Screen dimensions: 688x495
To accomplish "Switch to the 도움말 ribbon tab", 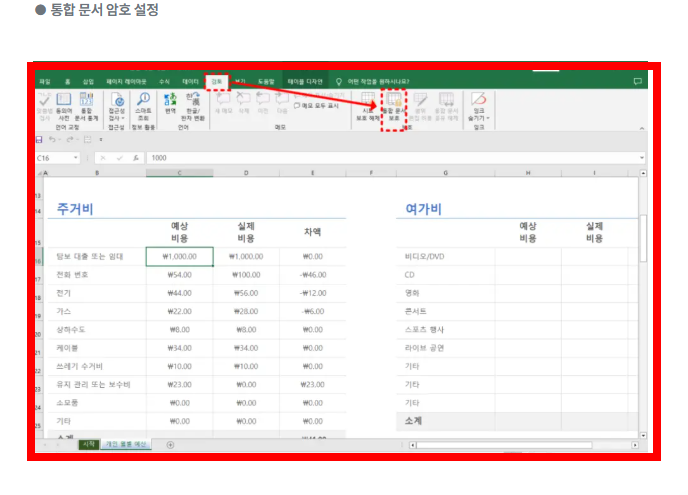I will (x=266, y=82).
